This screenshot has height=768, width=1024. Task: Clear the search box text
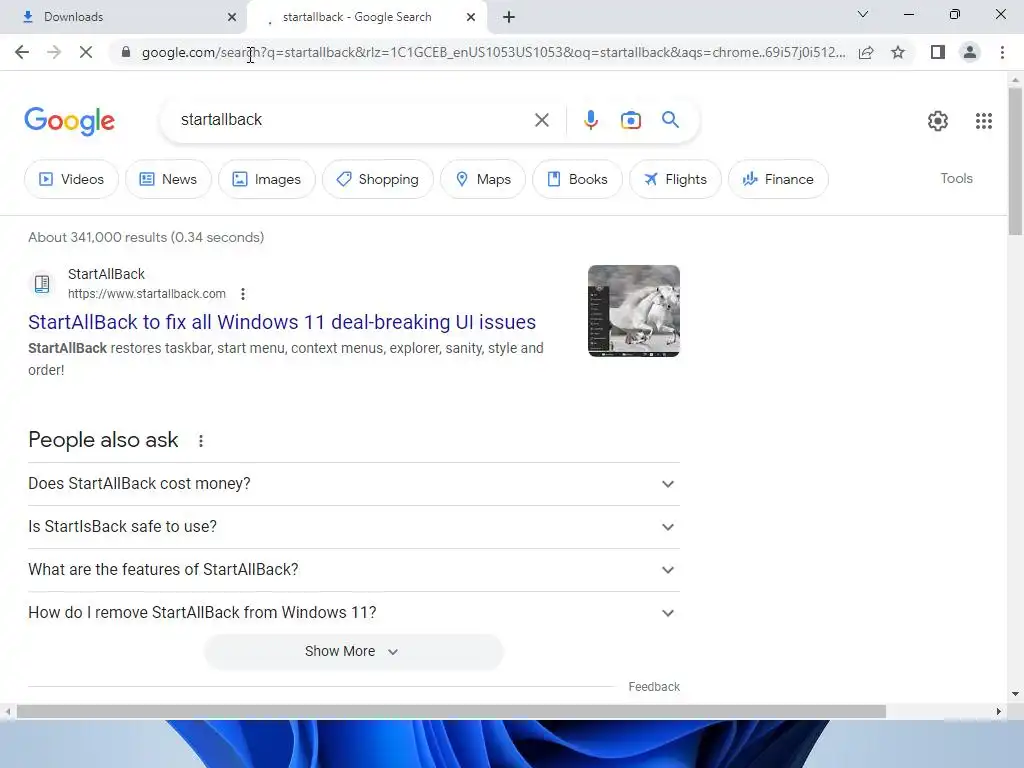541,120
